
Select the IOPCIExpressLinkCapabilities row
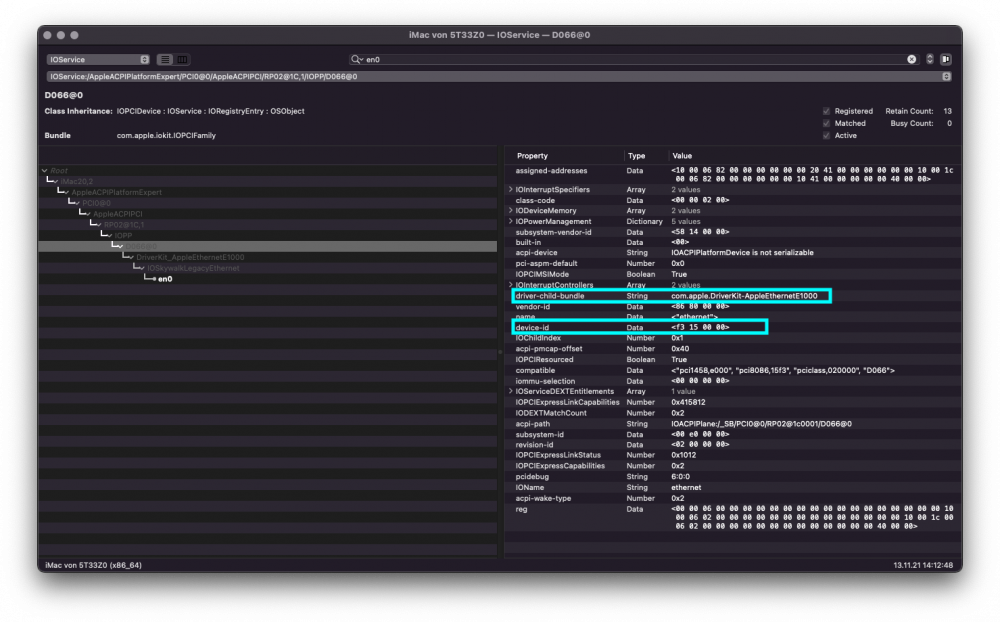pos(733,402)
